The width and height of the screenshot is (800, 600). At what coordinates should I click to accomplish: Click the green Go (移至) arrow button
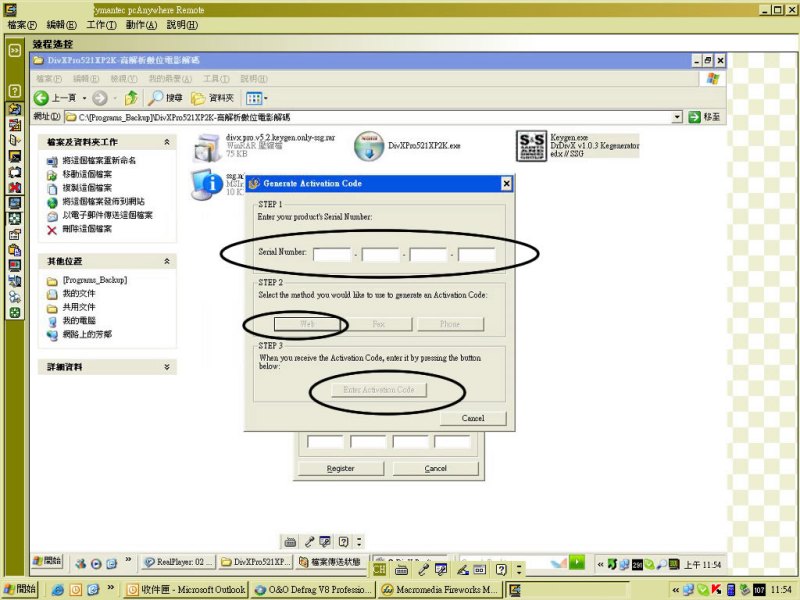694,117
